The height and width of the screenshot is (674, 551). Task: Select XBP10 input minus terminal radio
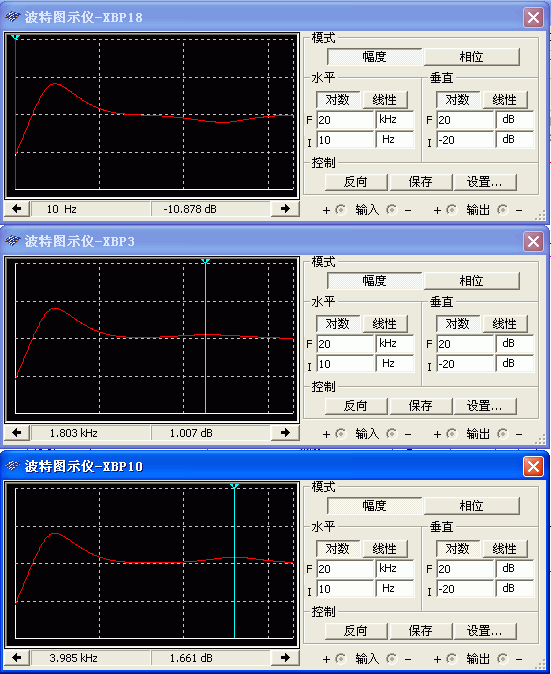392,659
